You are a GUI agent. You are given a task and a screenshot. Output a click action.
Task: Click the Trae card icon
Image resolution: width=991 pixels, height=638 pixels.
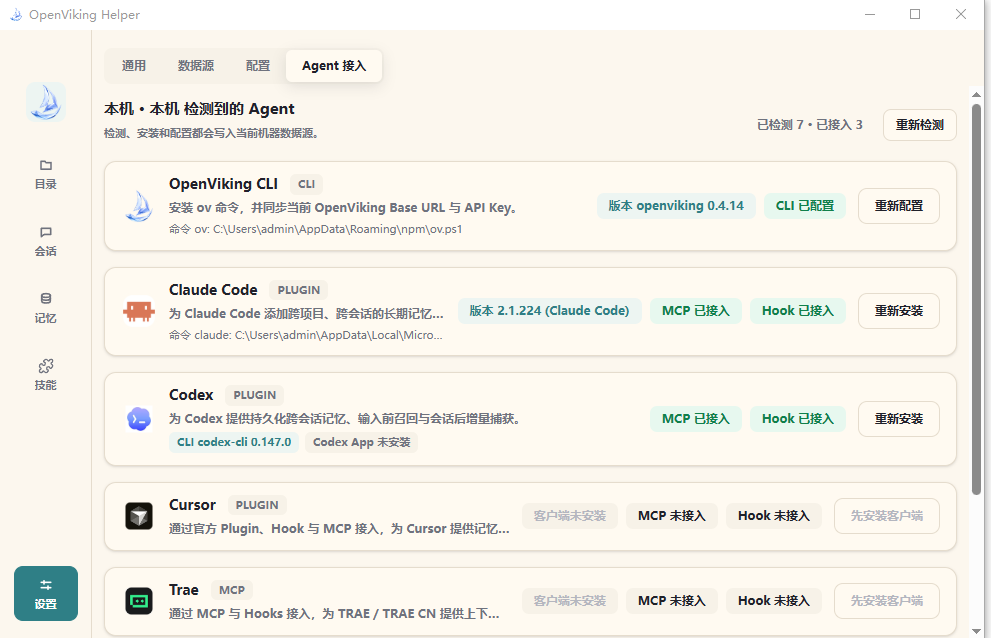pyautogui.click(x=138, y=601)
